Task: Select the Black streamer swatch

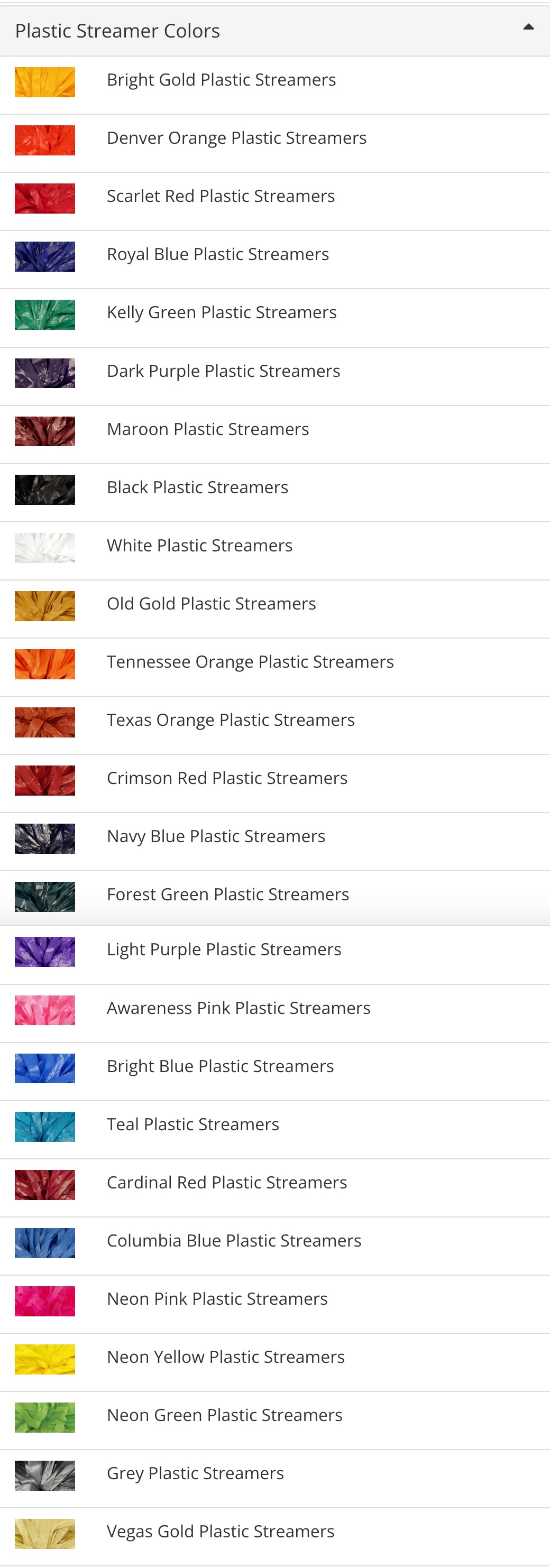Action: point(45,490)
